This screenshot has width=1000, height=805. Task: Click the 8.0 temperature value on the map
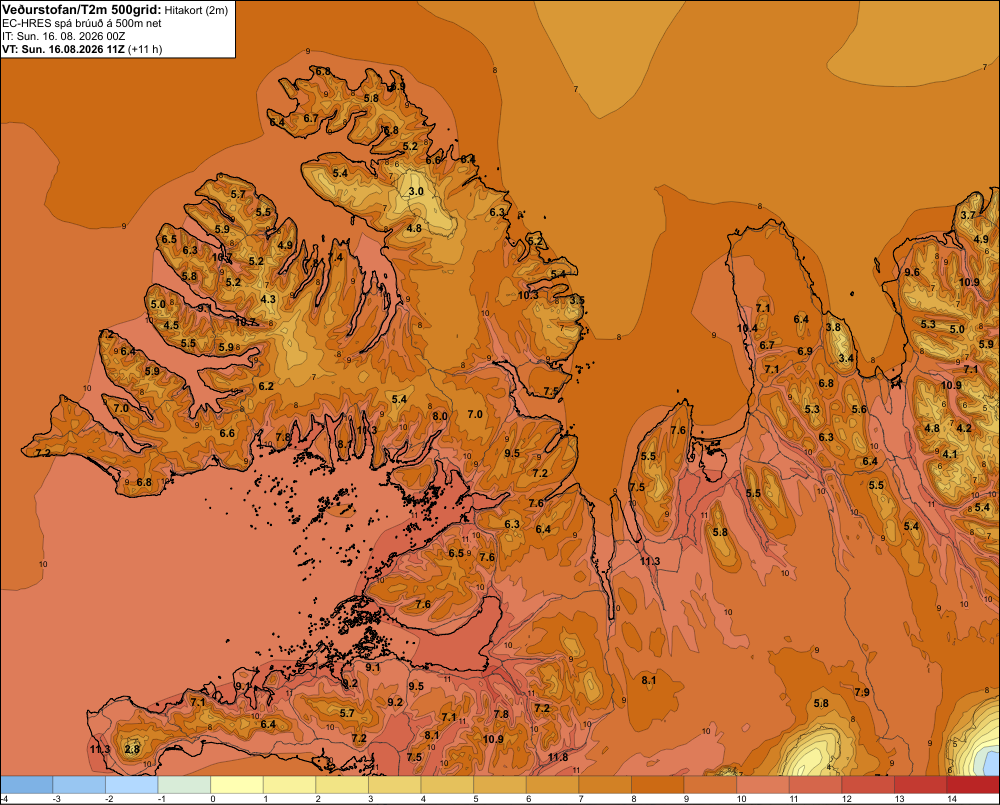440,416
